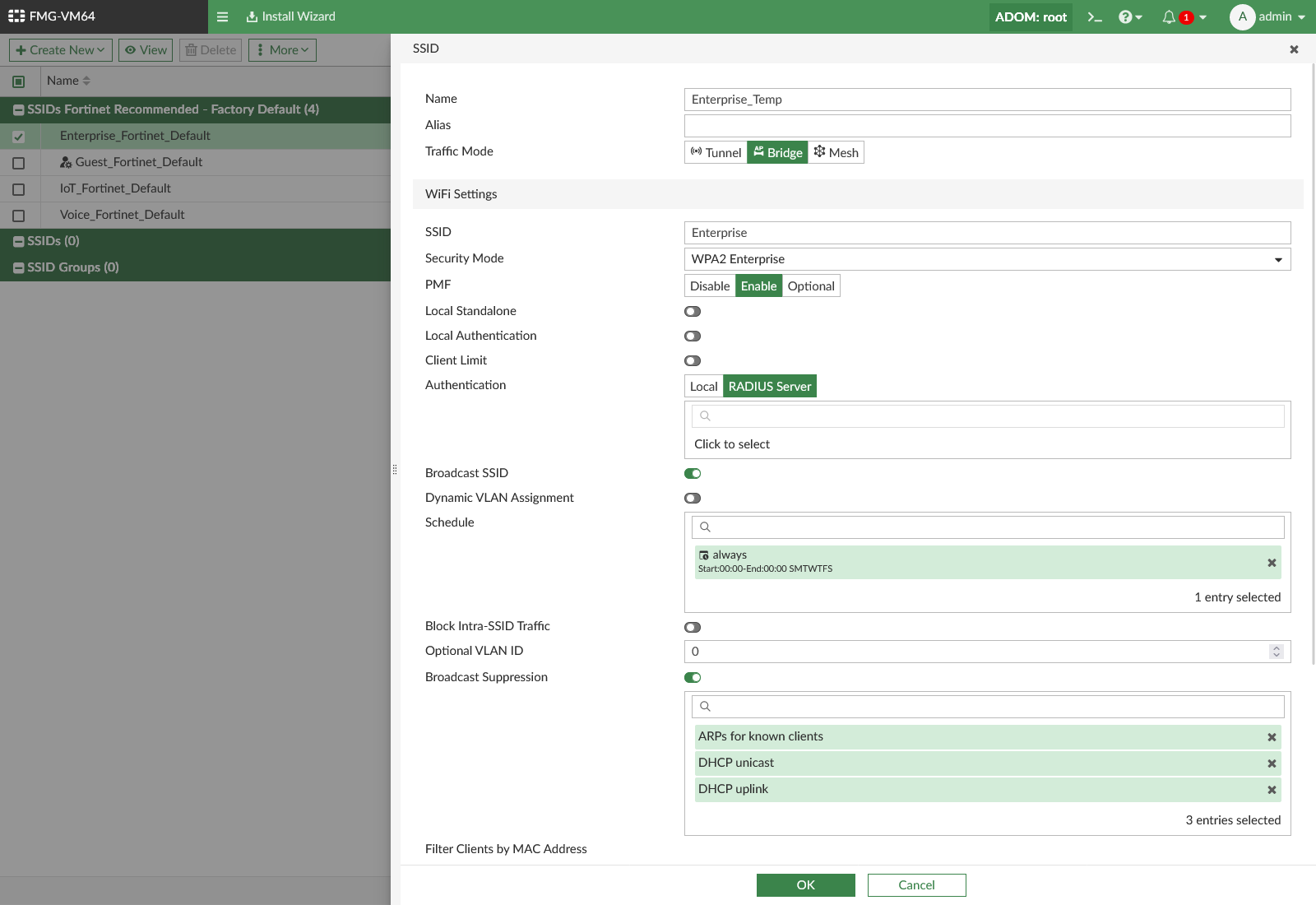Select Mesh traffic mode

pyautogui.click(x=836, y=152)
